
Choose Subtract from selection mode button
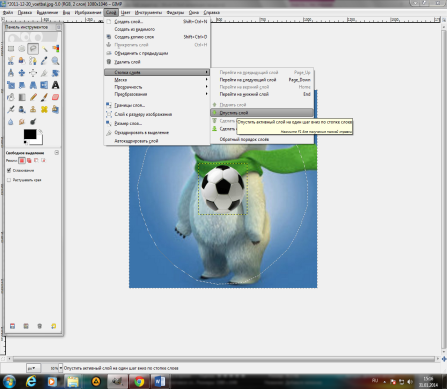click(36, 161)
